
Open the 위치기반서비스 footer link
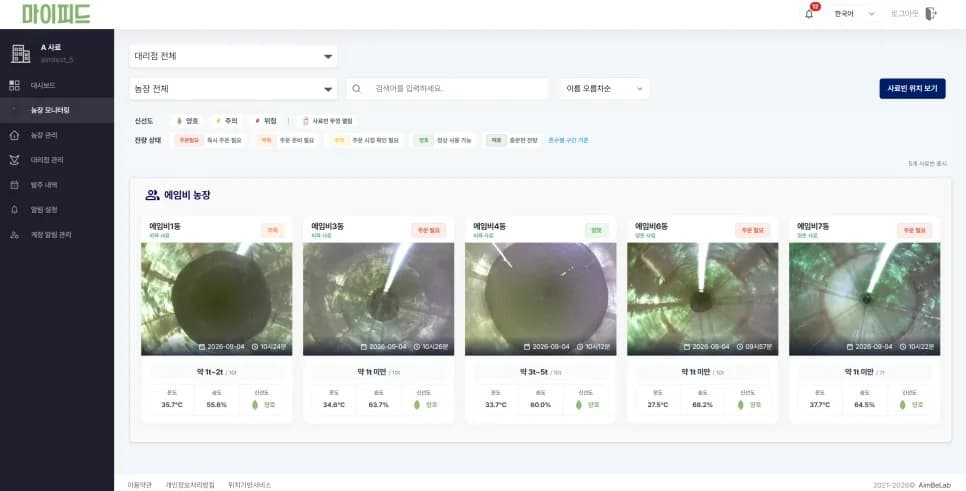click(250, 485)
